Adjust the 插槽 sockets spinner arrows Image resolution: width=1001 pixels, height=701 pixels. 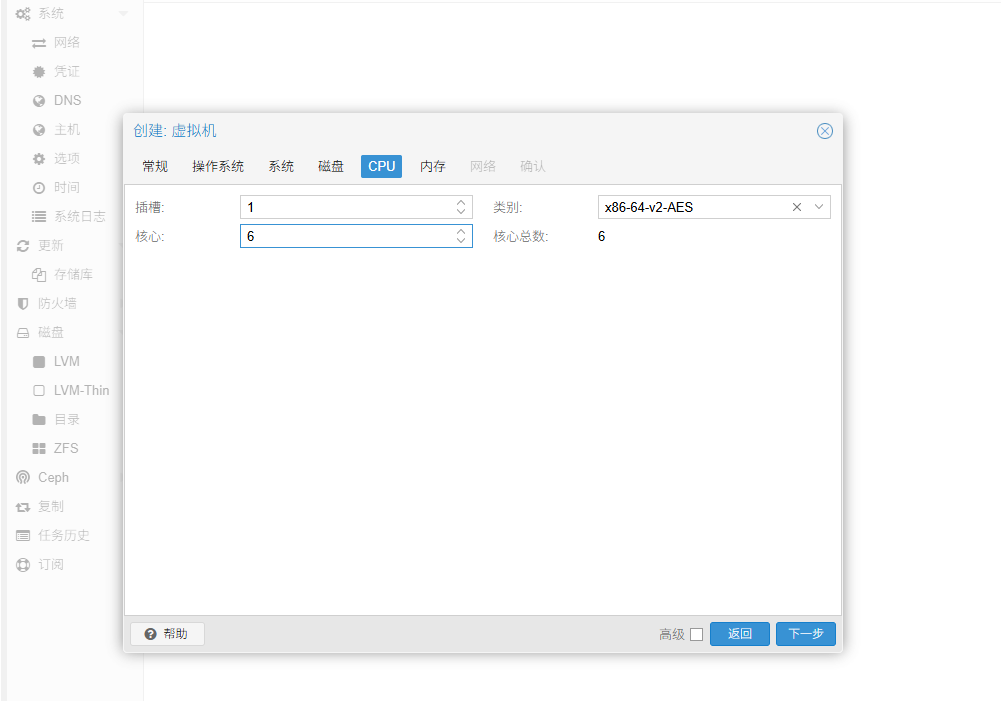461,207
